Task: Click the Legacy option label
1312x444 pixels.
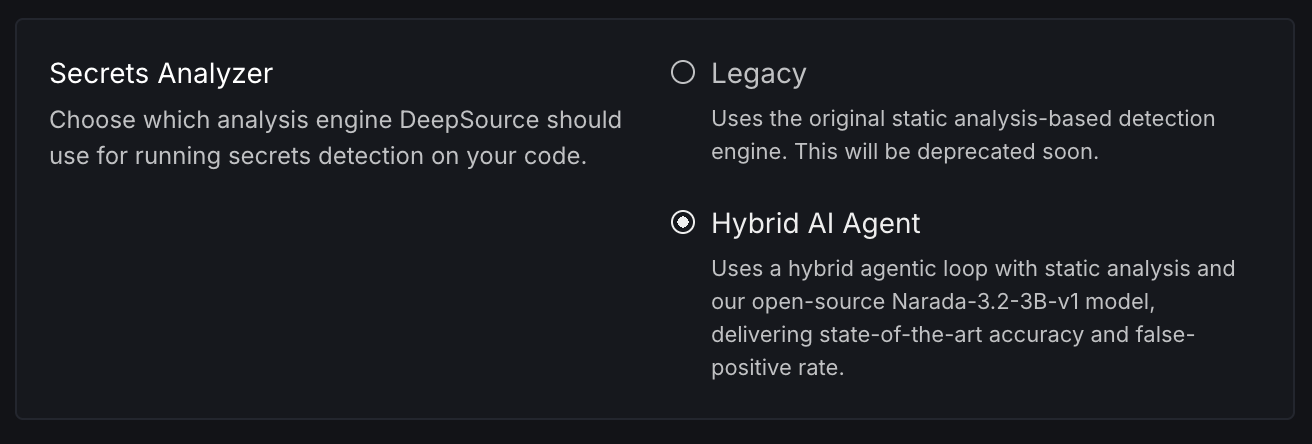Action: pyautogui.click(x=759, y=74)
